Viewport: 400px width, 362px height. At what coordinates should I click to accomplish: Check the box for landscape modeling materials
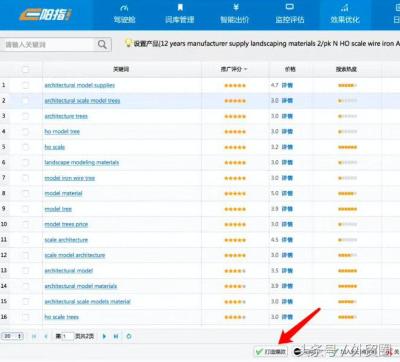coord(25,162)
